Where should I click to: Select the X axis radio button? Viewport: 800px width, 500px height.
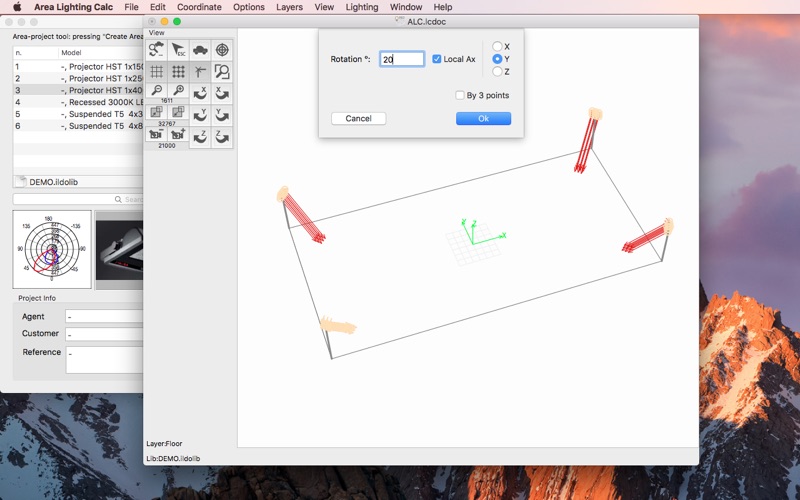(x=497, y=46)
